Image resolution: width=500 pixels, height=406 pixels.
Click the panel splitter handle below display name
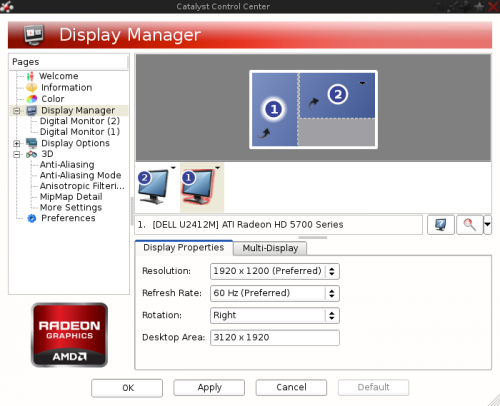point(313,238)
